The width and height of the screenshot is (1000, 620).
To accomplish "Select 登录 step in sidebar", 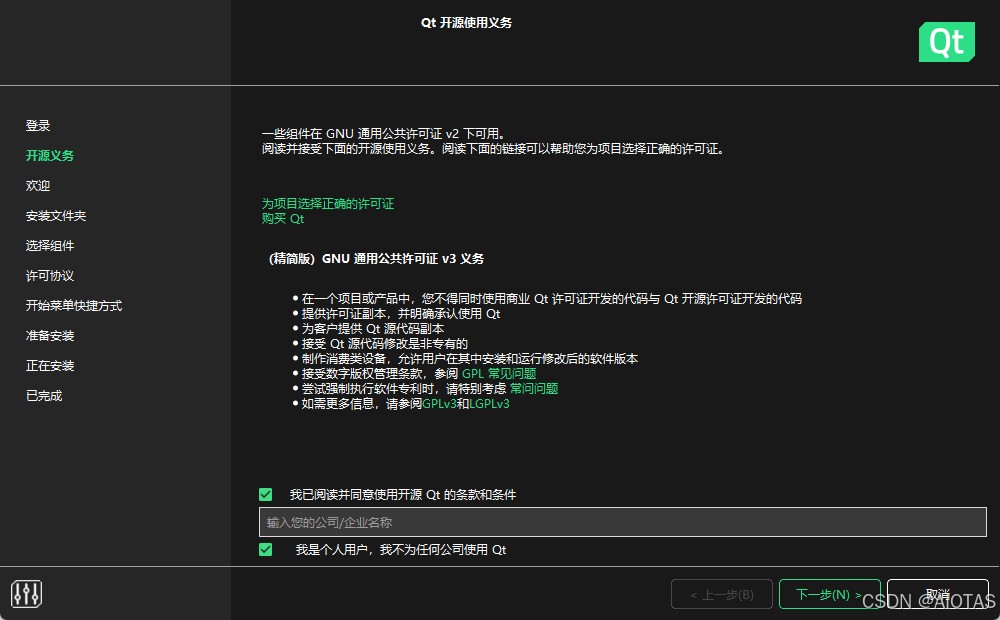I will (x=38, y=126).
